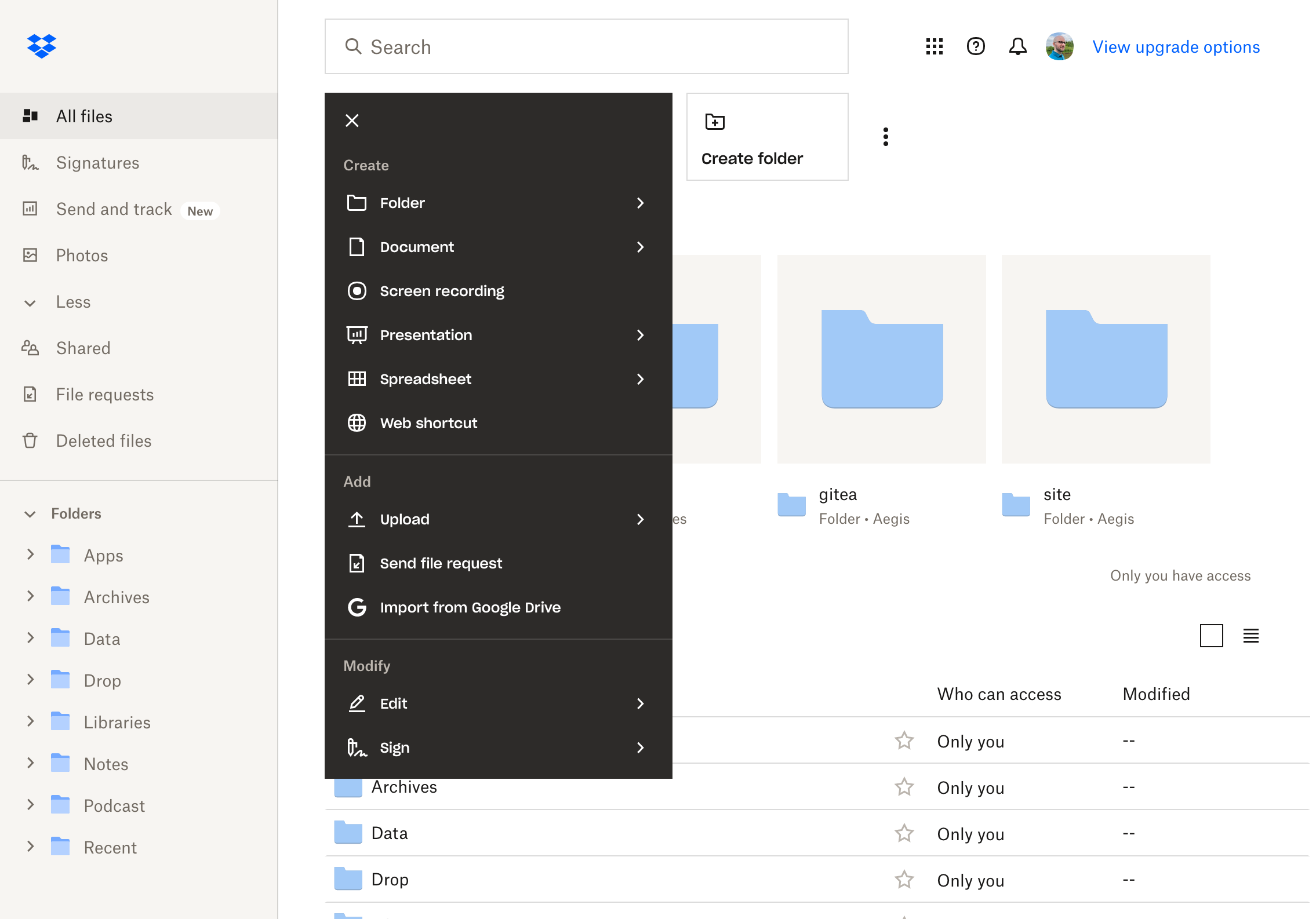Click the Shared sidebar icon
Image resolution: width=1316 pixels, height=919 pixels.
pyautogui.click(x=30, y=348)
